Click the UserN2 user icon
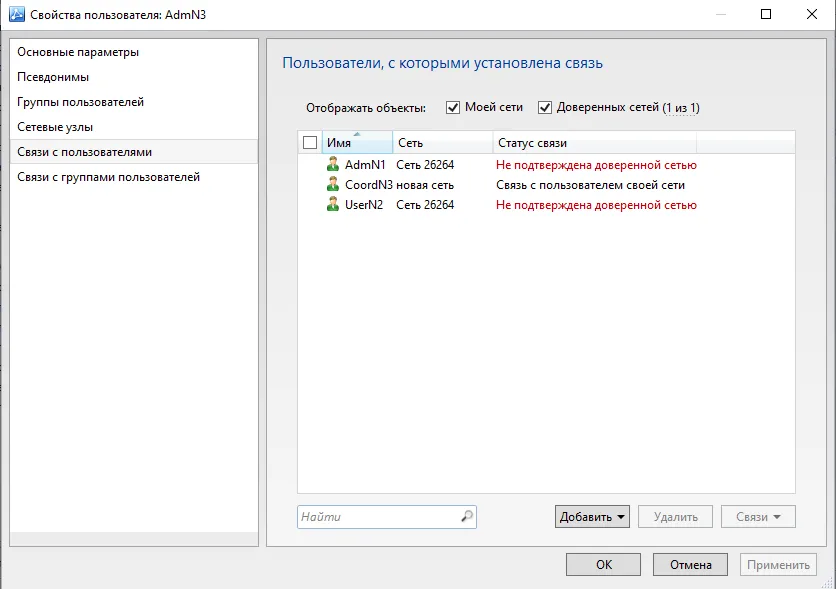The width and height of the screenshot is (836, 589). click(333, 204)
